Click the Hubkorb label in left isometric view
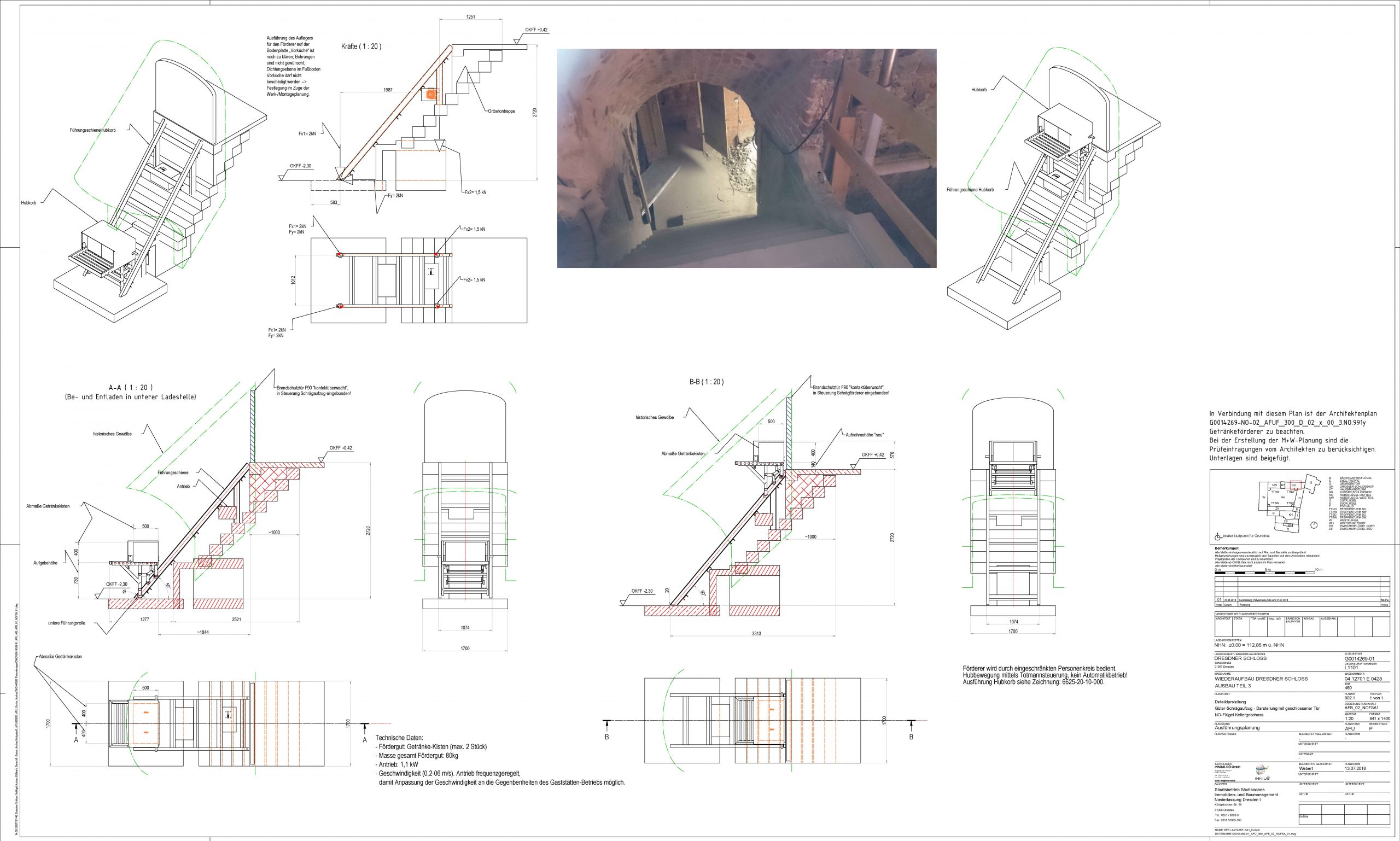This screenshot has height=841, width=1400. point(28,202)
